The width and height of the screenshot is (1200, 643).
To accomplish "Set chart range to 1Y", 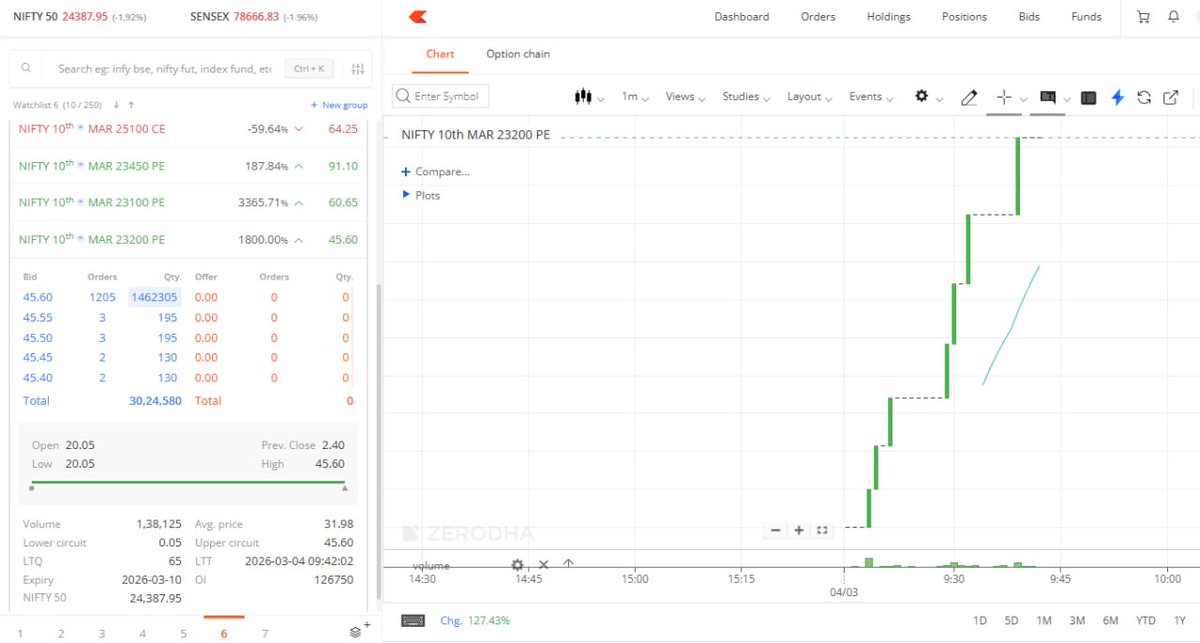I will [1181, 621].
